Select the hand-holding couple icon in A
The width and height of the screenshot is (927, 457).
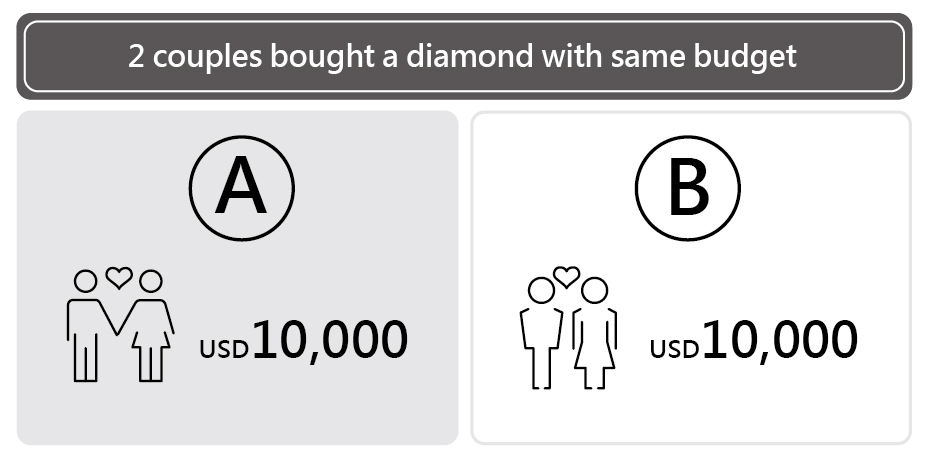point(120,324)
